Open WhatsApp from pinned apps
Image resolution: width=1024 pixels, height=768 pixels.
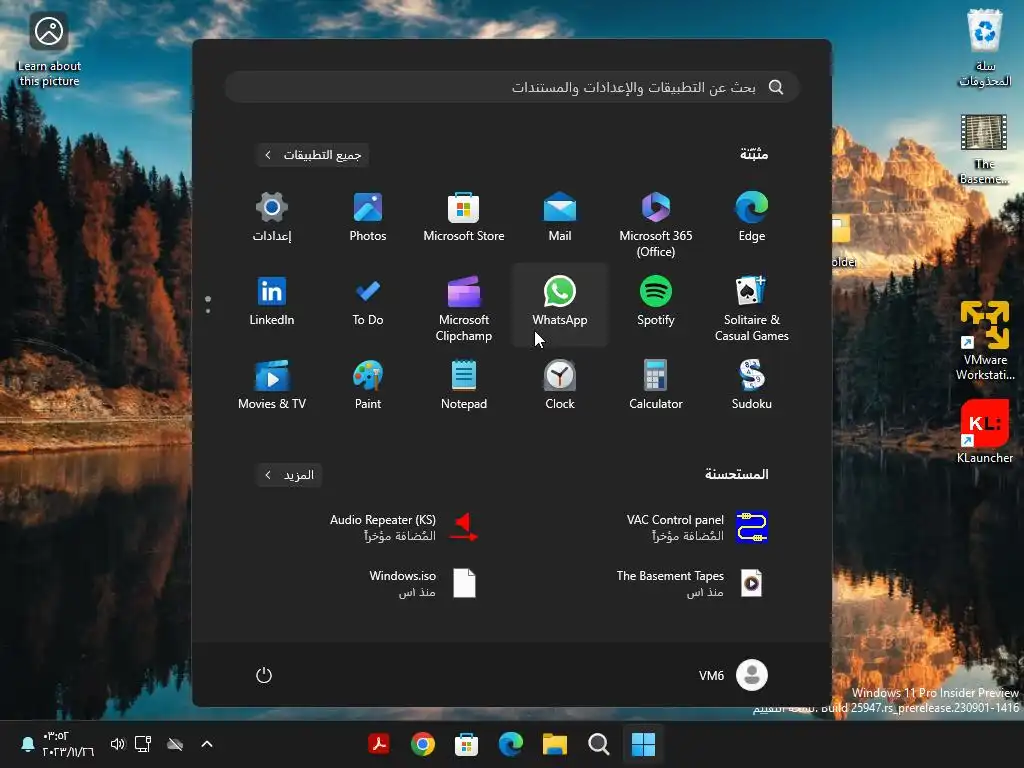point(560,302)
